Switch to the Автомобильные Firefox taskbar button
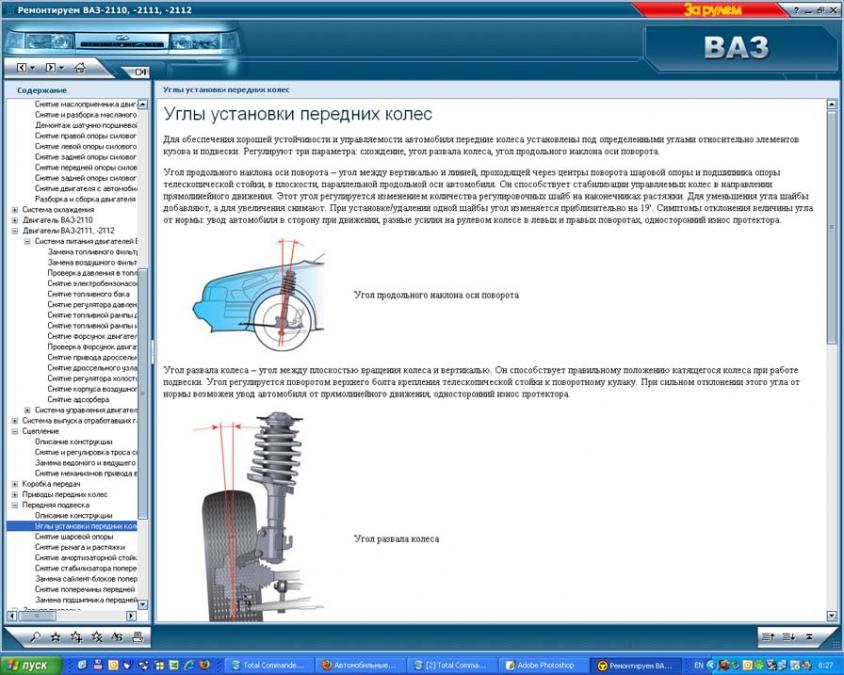Screen dimensions: 844x675 point(359,666)
